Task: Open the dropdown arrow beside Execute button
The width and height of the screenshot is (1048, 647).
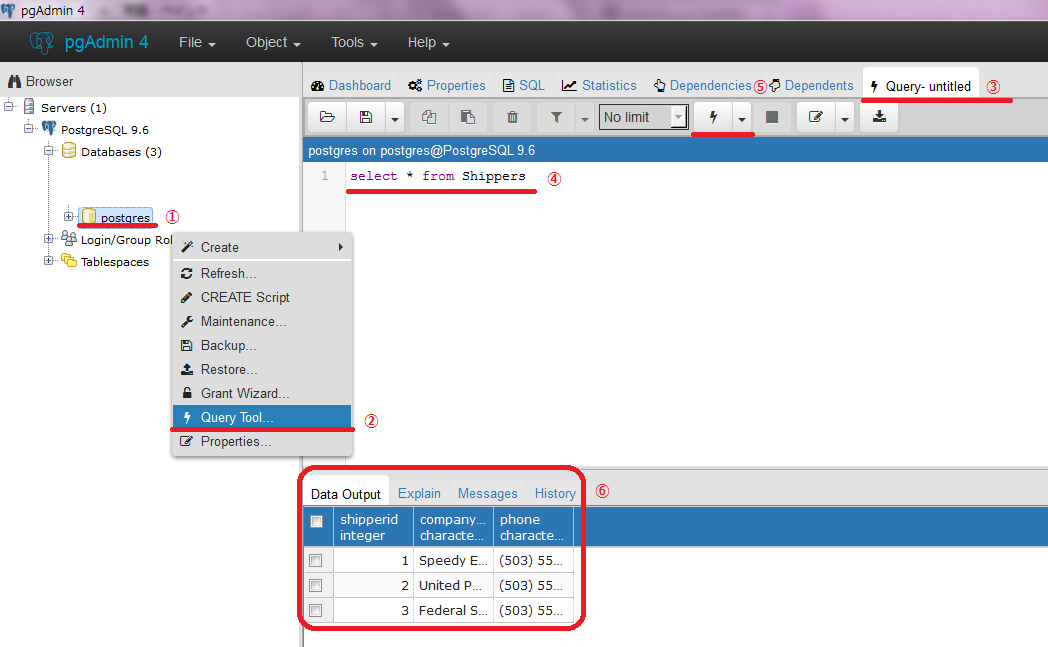Action: pyautogui.click(x=742, y=118)
